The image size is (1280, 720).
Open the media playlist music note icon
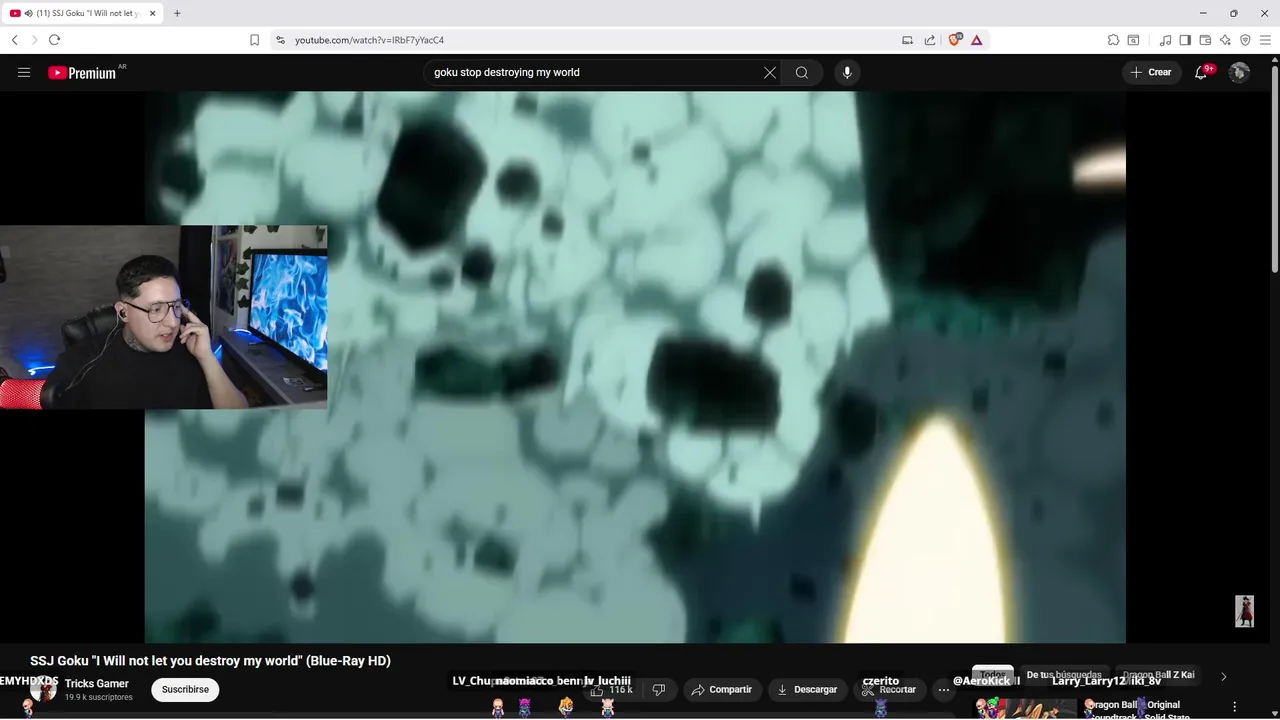(1165, 40)
